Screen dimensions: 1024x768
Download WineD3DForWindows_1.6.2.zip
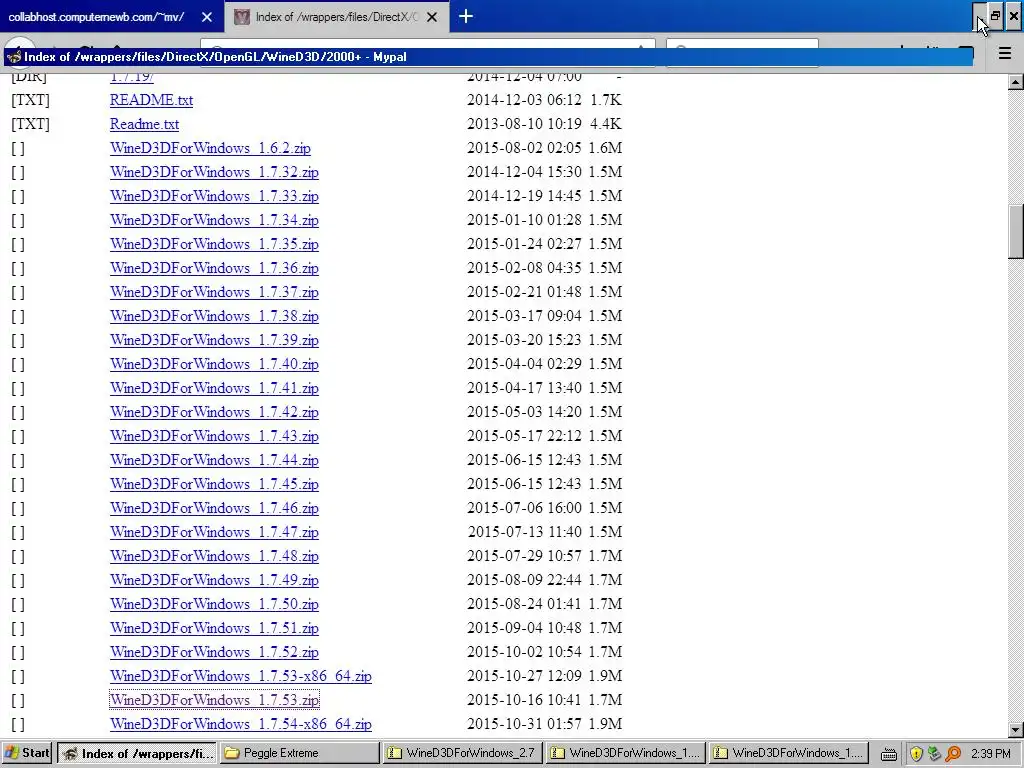pyautogui.click(x=210, y=148)
